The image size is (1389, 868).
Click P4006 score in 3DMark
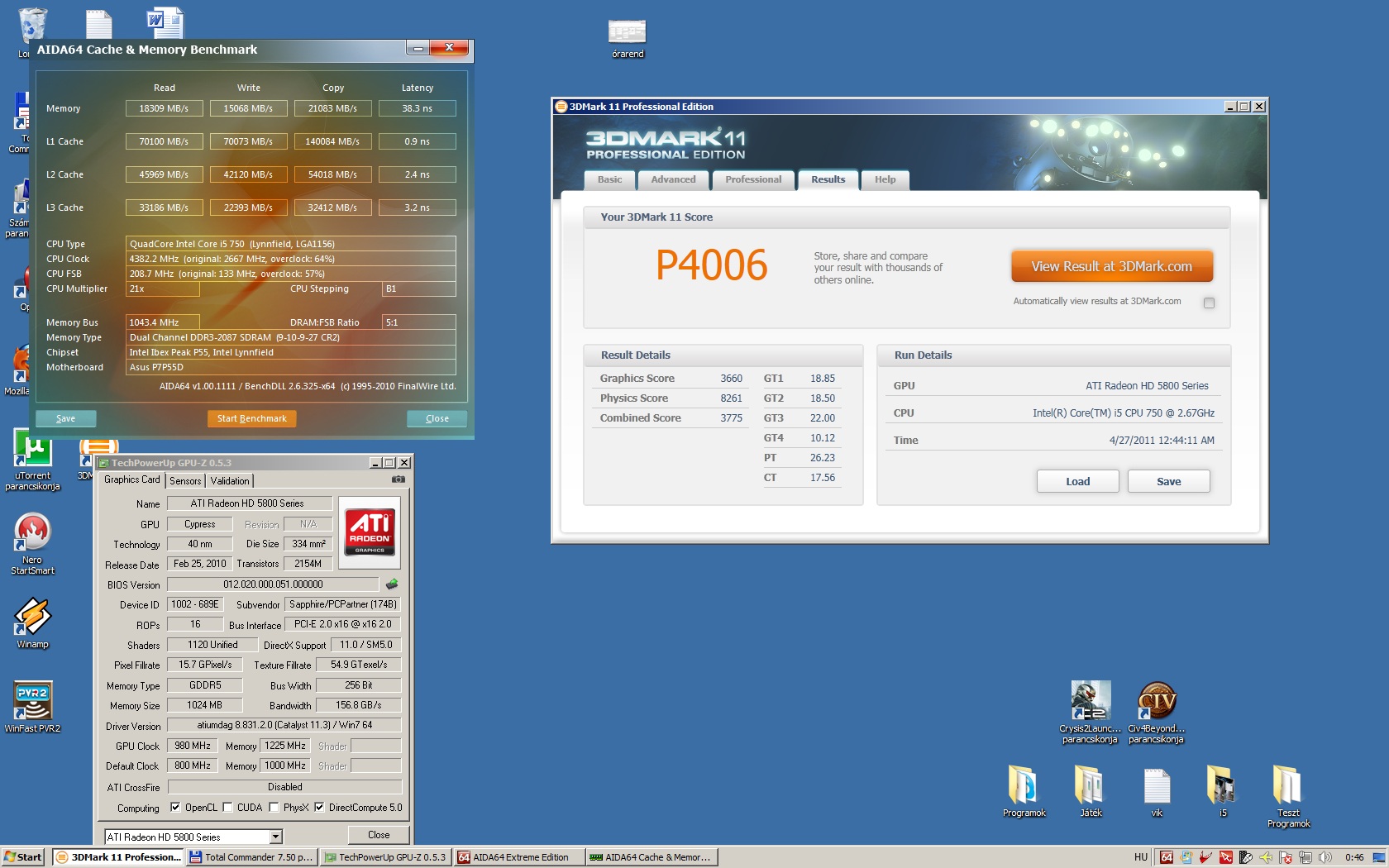[711, 265]
